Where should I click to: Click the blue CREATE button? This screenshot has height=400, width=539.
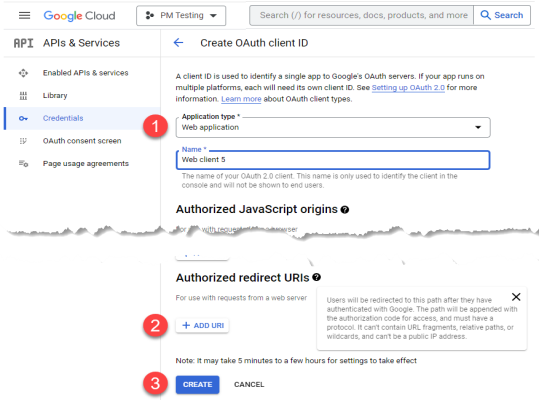pos(197,385)
